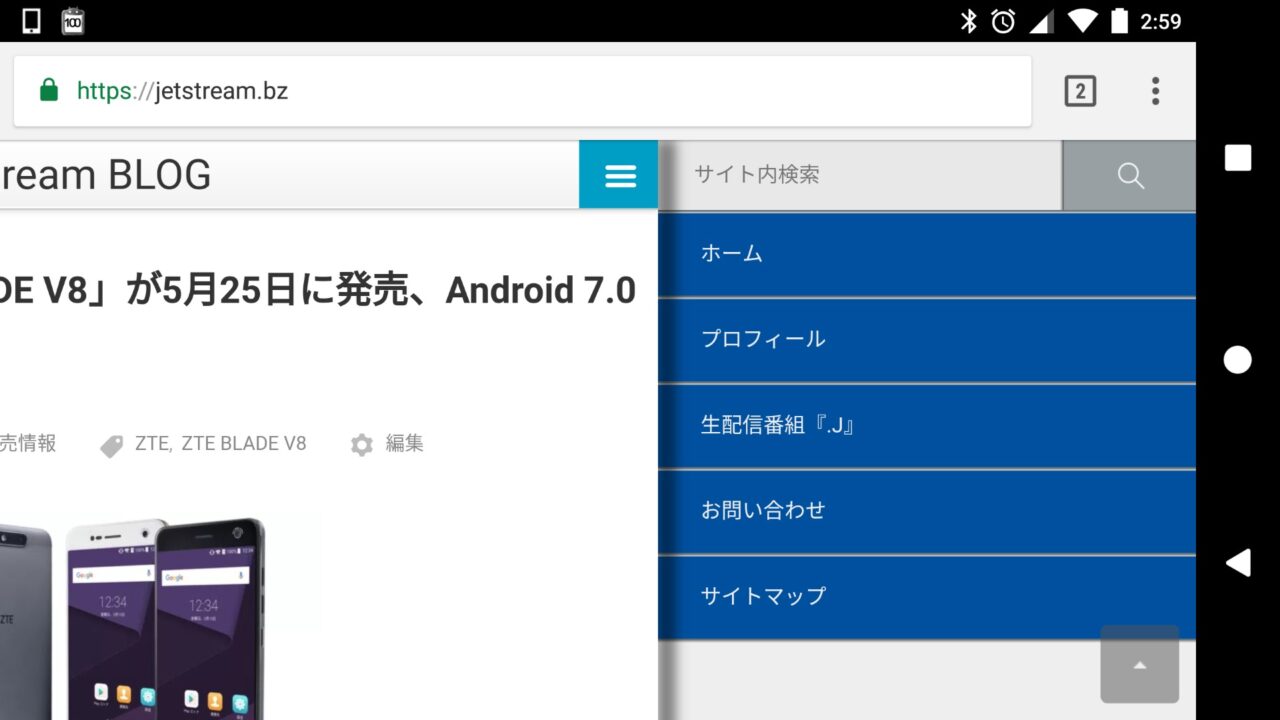
Task: Open the Chrome tab switcher
Action: tap(1079, 91)
